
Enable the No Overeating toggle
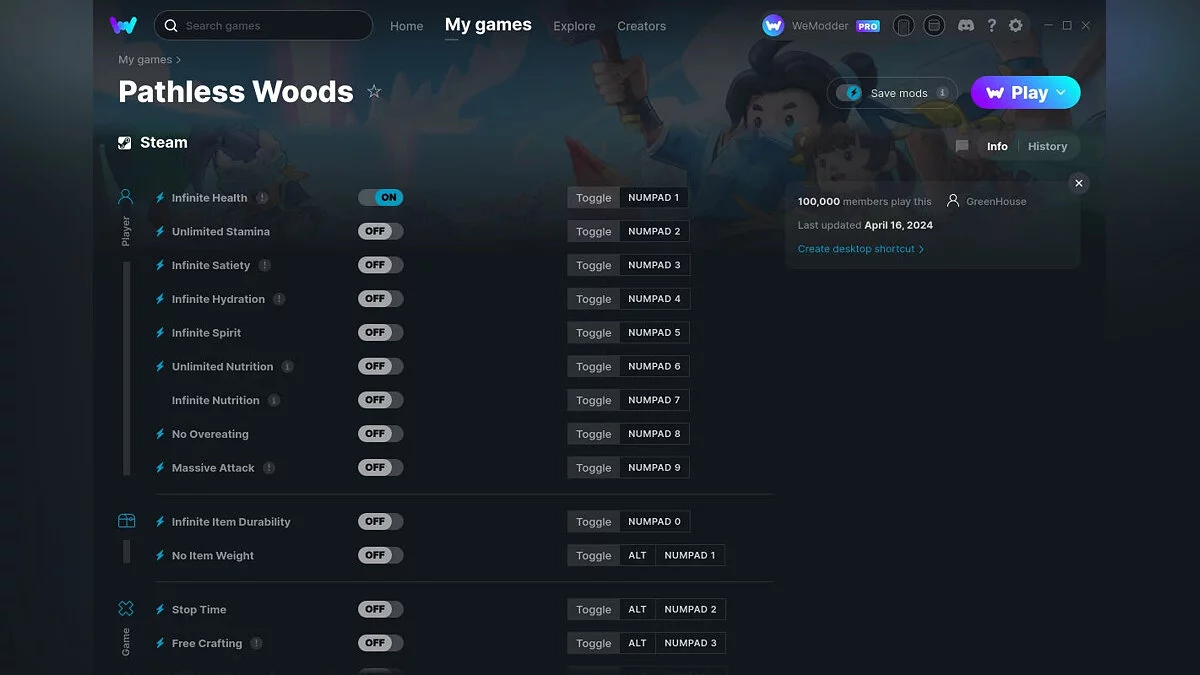381,433
